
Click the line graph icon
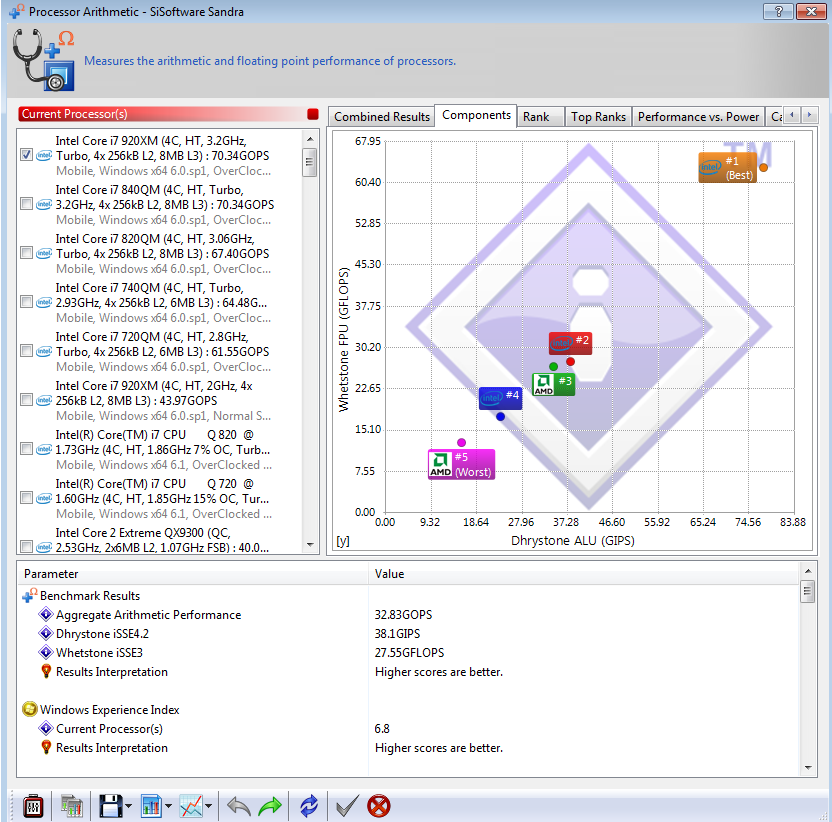pyautogui.click(x=191, y=806)
